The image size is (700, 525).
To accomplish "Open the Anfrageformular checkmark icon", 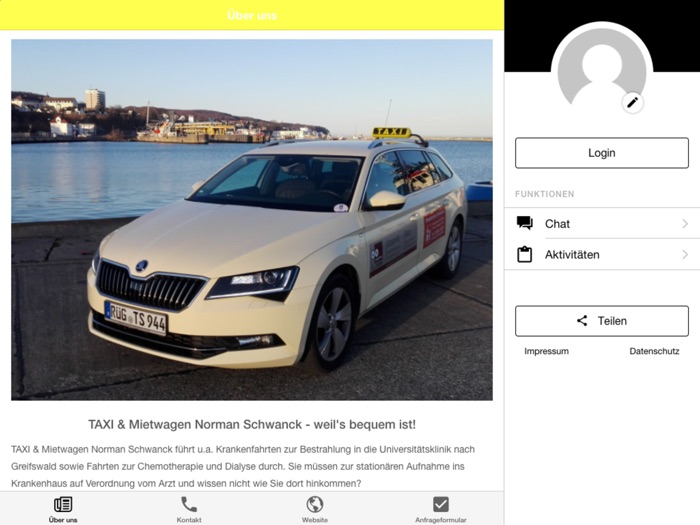I will [x=441, y=504].
